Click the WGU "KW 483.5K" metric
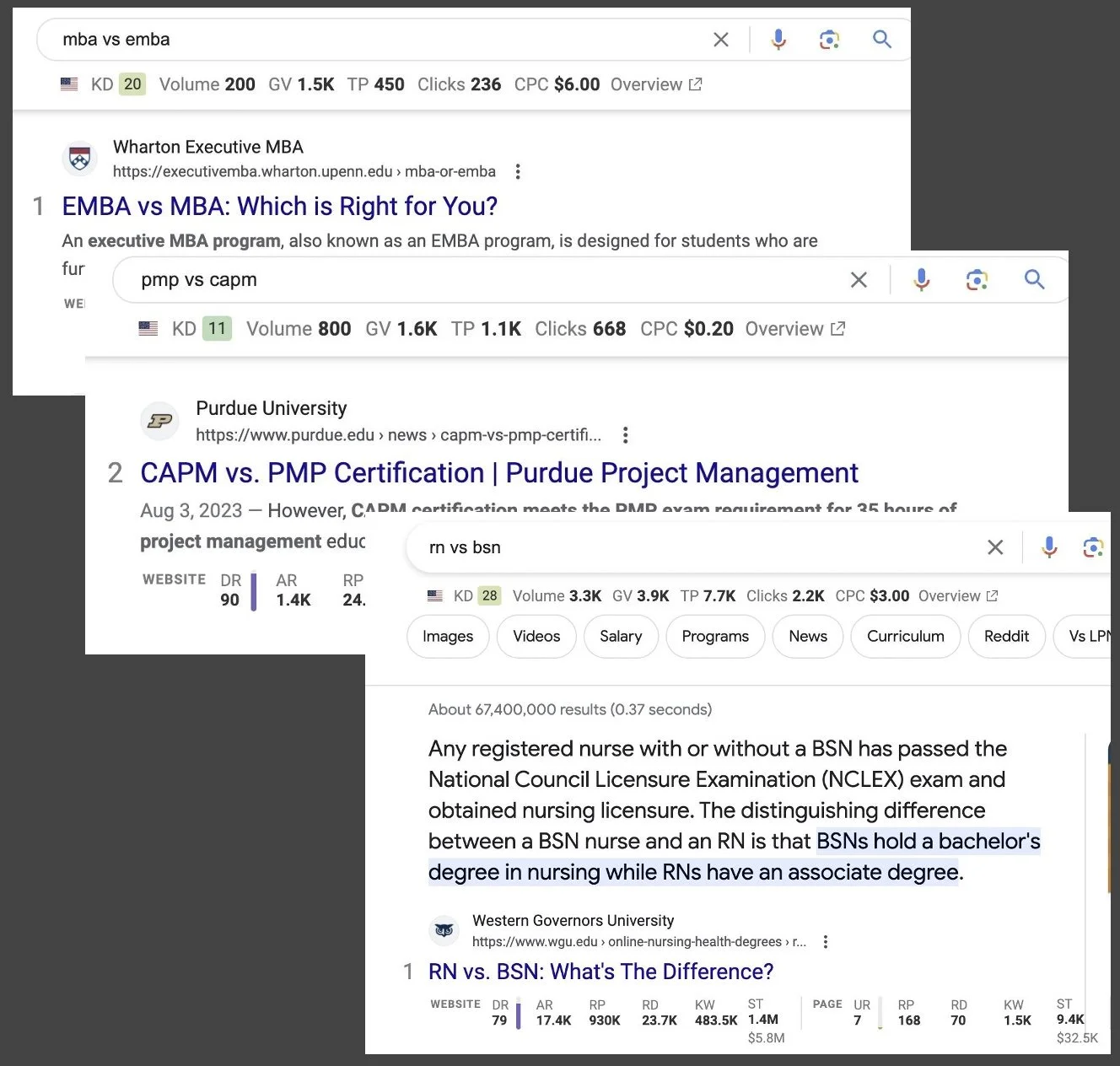1120x1066 pixels. click(x=716, y=1013)
